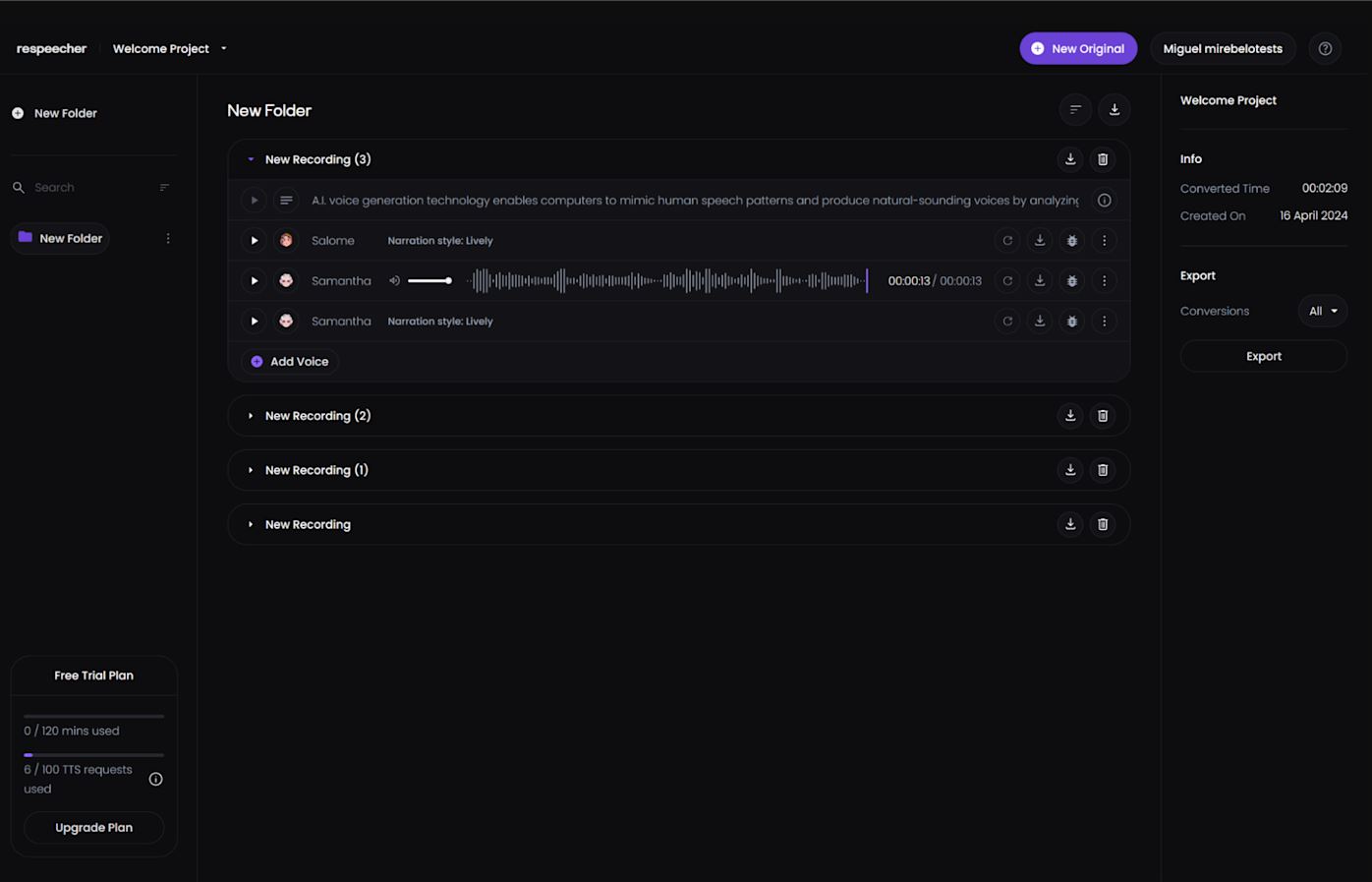Click the help question mark icon
1372x882 pixels.
click(1325, 49)
